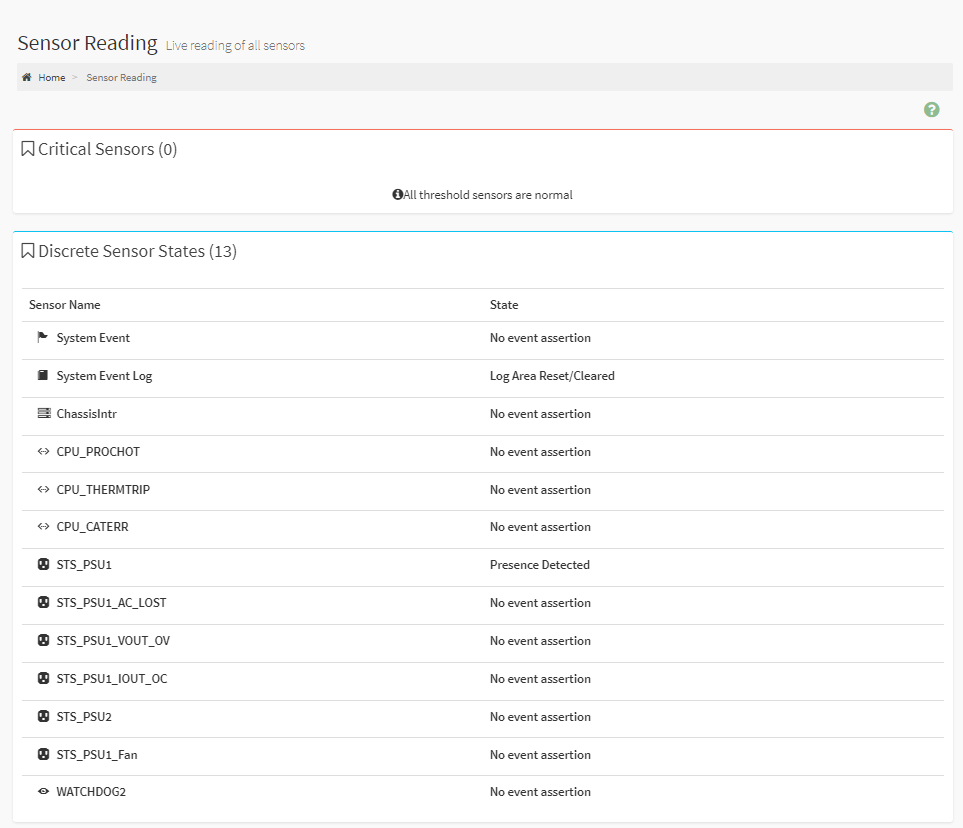Click the green help question mark icon

931,110
